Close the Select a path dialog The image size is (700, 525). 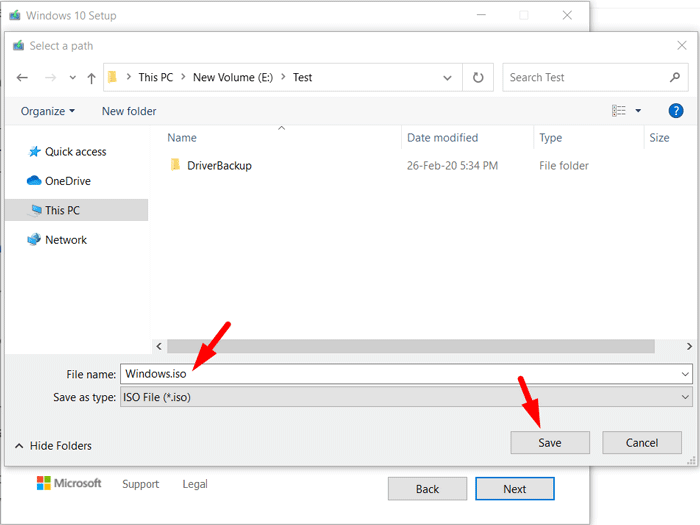[682, 45]
